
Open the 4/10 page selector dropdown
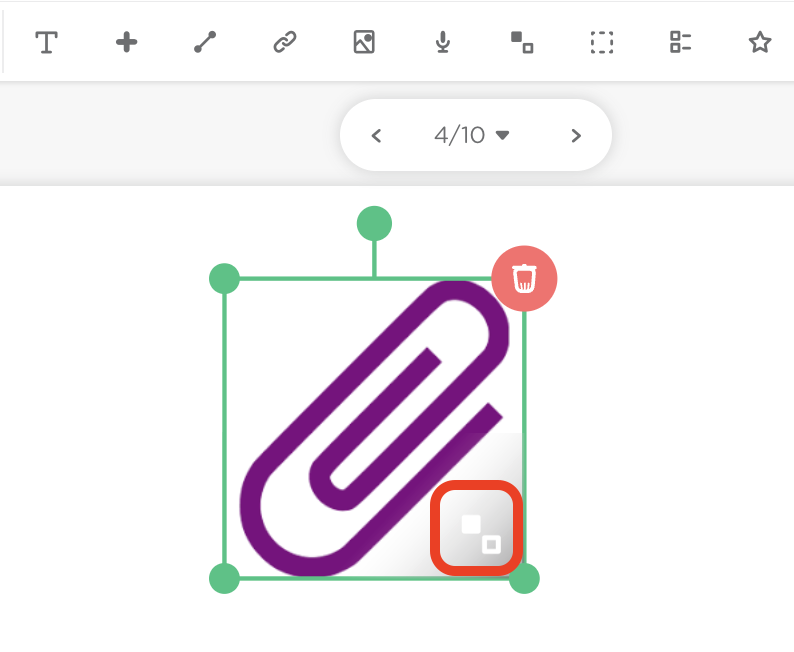coord(471,135)
